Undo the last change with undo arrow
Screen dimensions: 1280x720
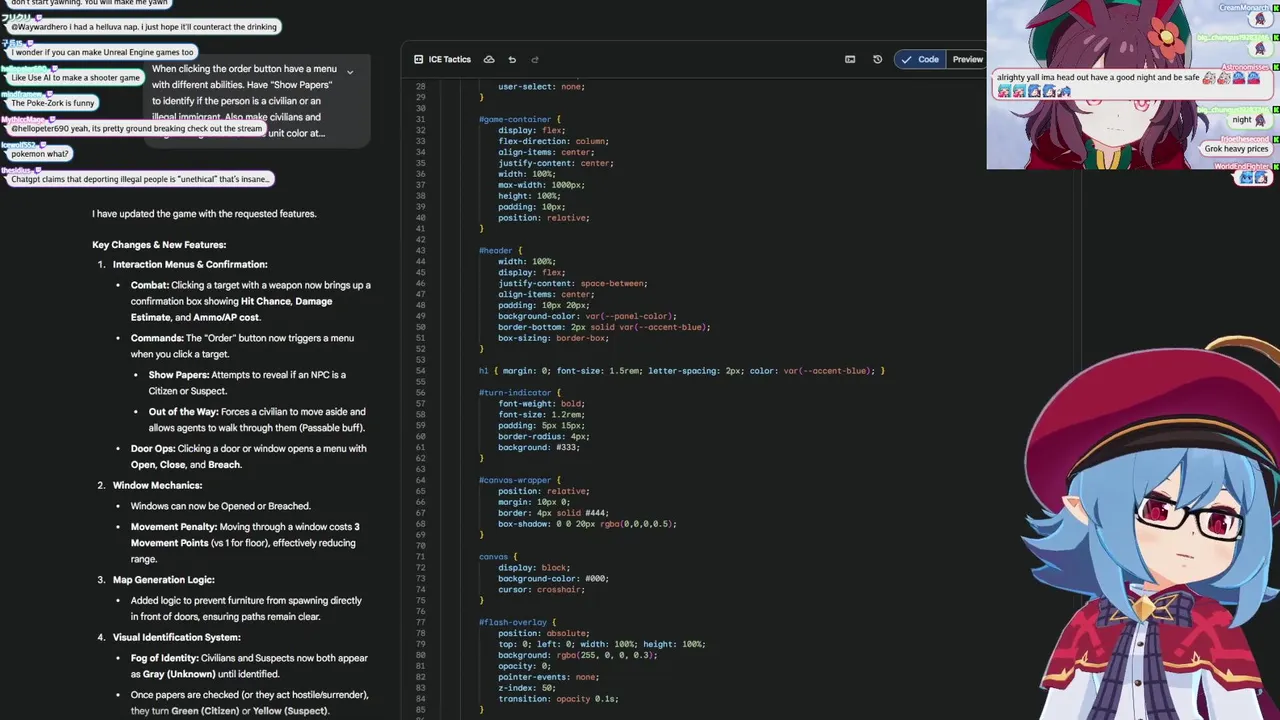click(512, 60)
